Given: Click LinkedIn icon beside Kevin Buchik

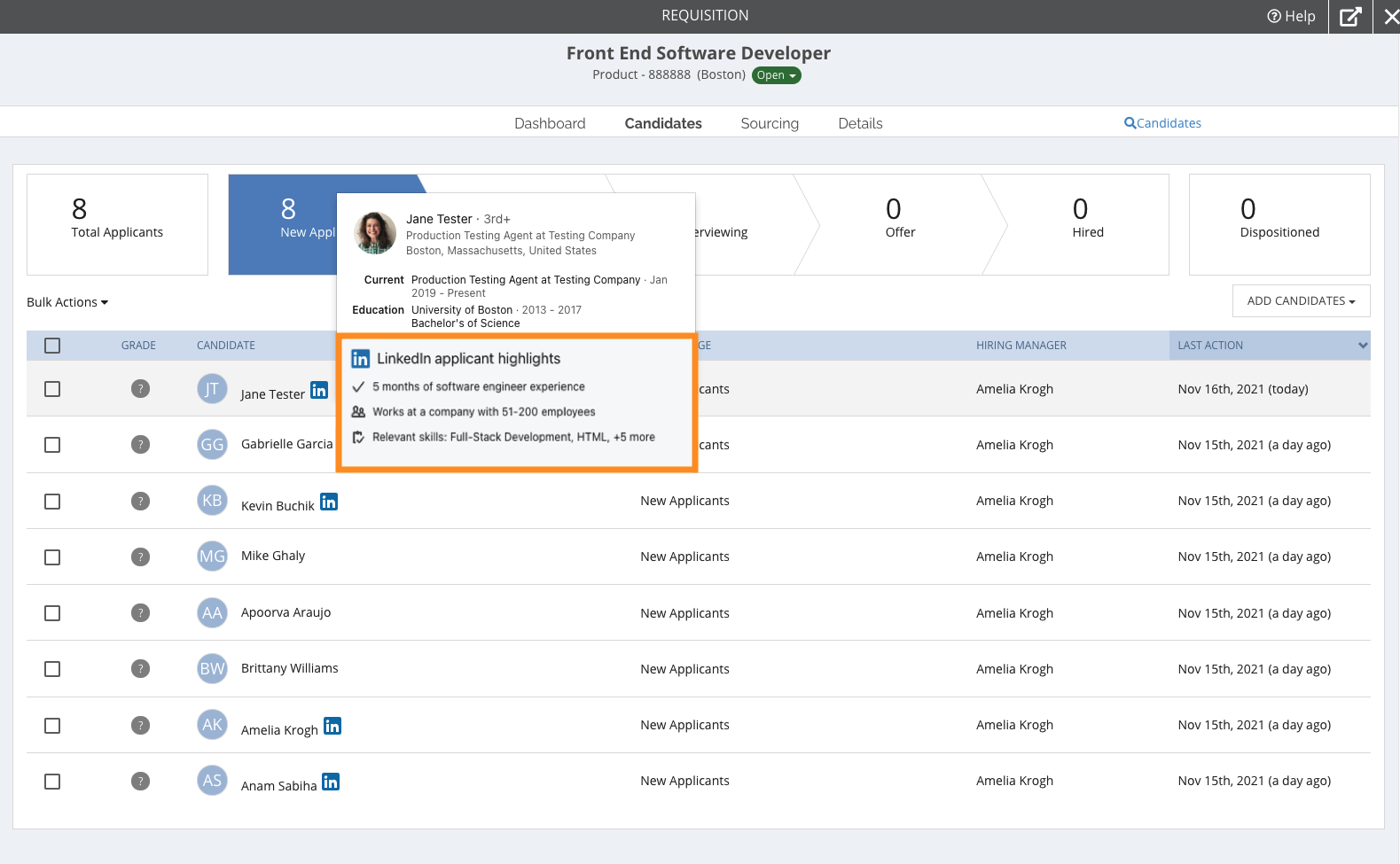Looking at the screenshot, I should [x=329, y=502].
